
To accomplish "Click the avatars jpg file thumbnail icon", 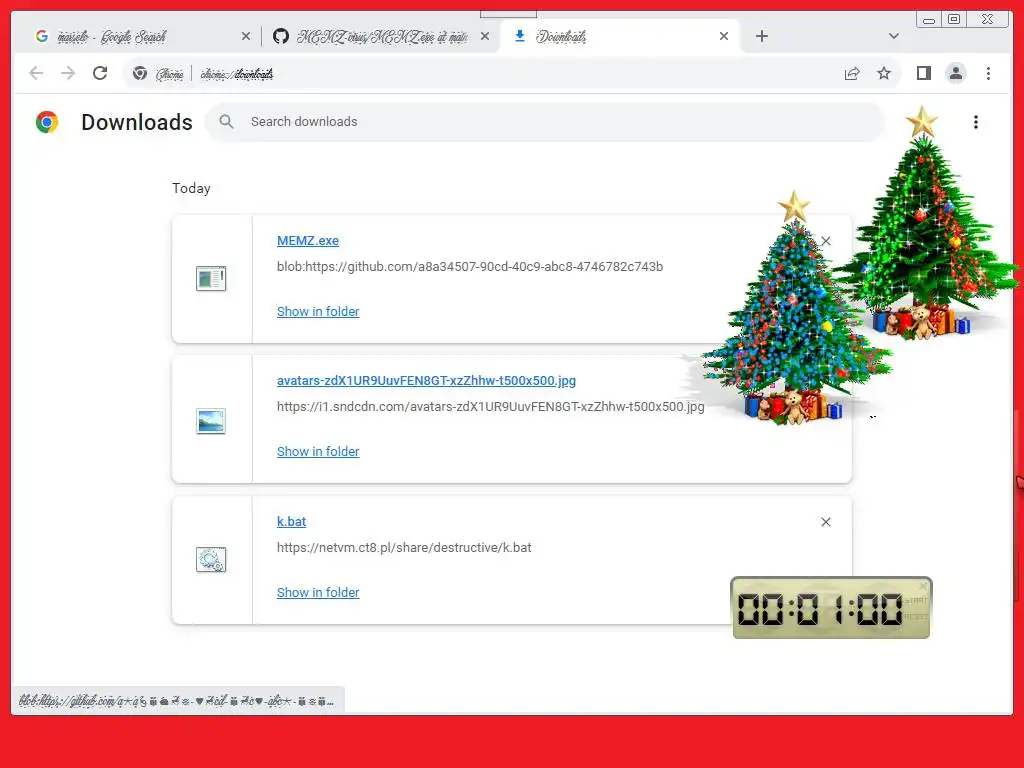I will point(211,421).
